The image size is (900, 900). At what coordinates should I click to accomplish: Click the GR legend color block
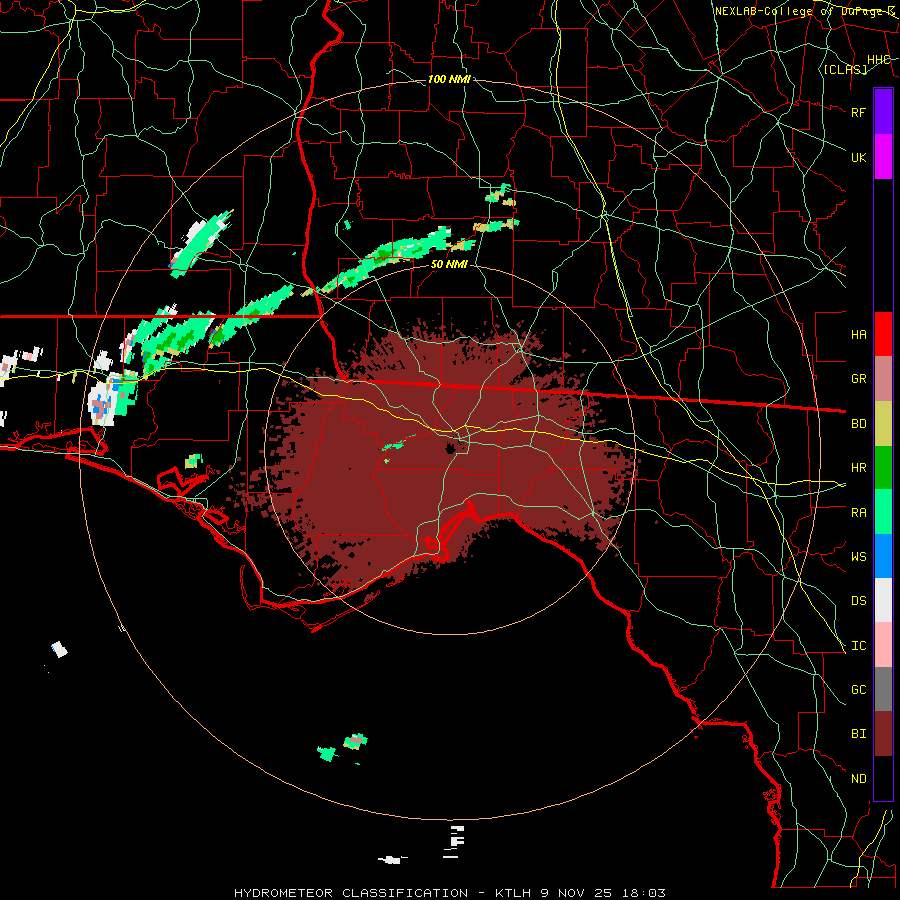(883, 379)
